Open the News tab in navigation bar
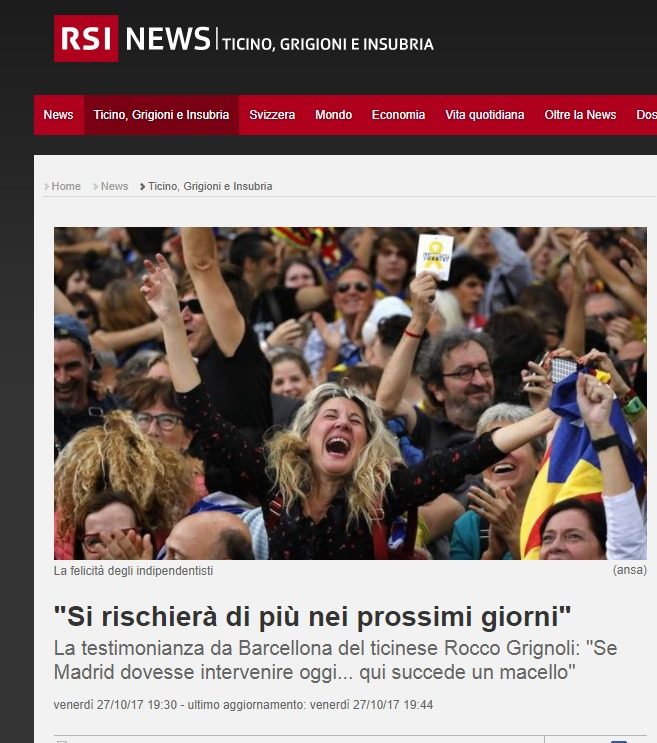 click(59, 115)
